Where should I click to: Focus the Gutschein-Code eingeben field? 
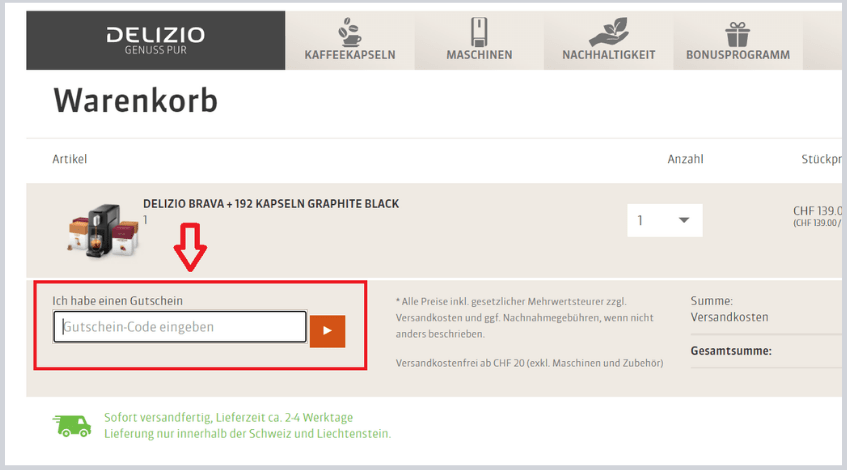[180, 327]
